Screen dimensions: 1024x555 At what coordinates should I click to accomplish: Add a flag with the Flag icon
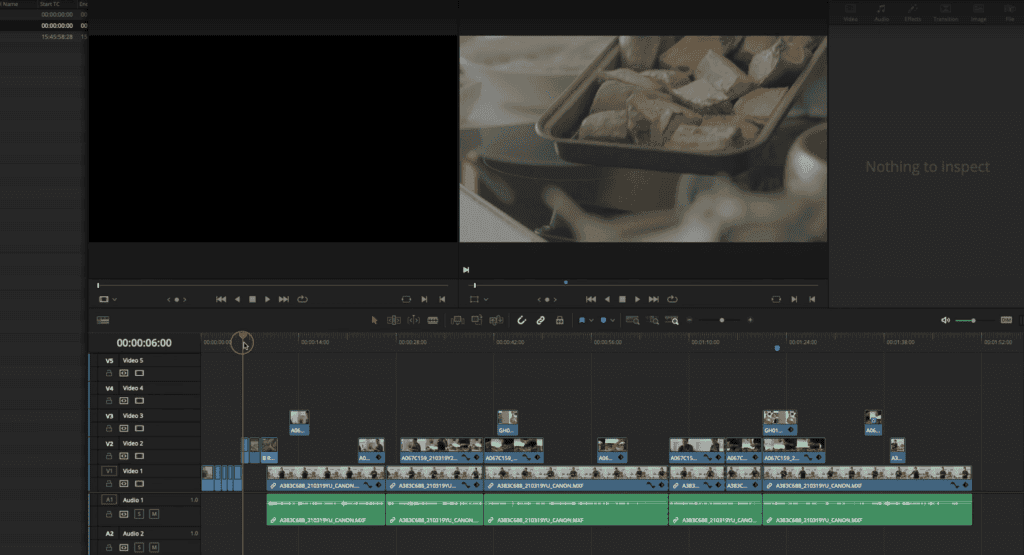[x=582, y=320]
